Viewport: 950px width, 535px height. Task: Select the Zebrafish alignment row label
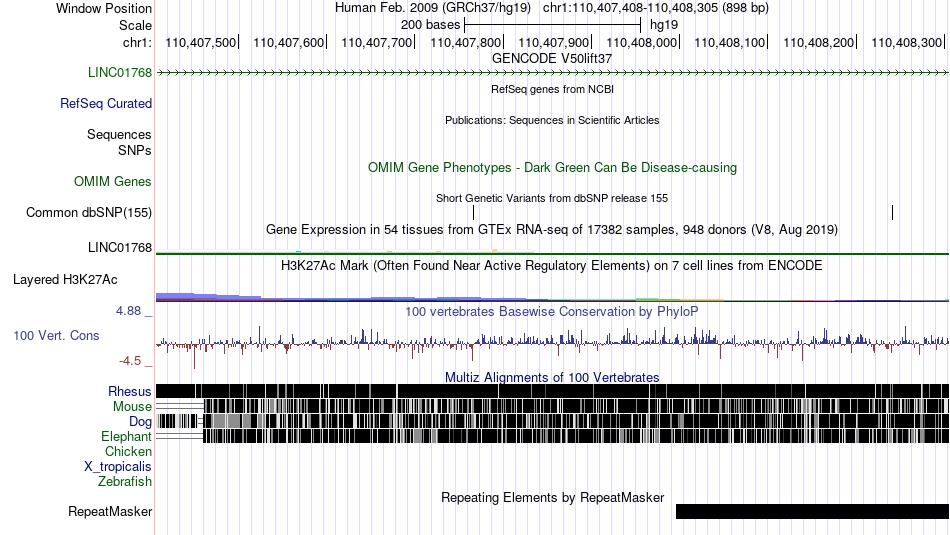[125, 482]
